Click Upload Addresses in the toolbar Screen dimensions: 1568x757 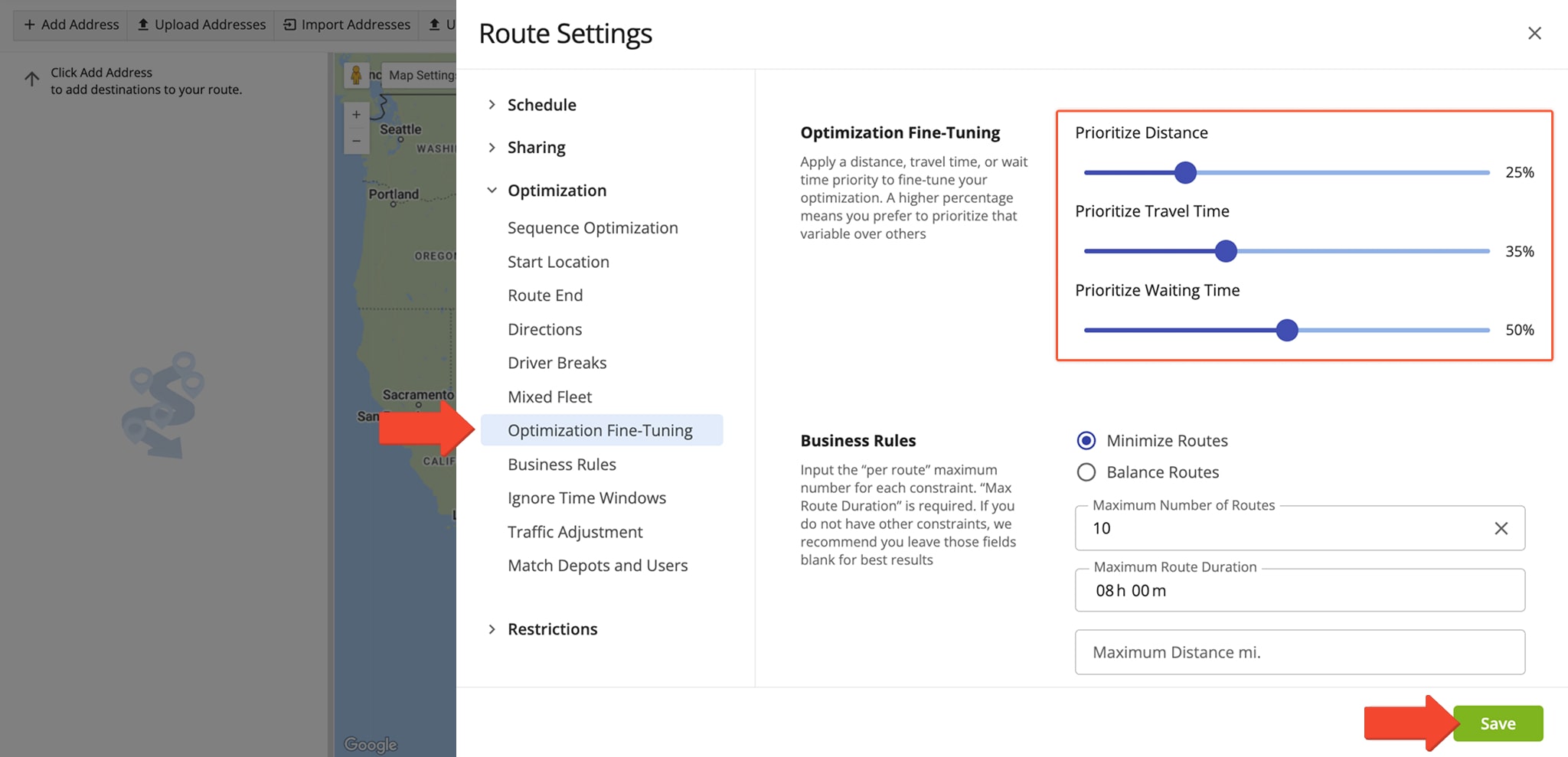point(201,24)
